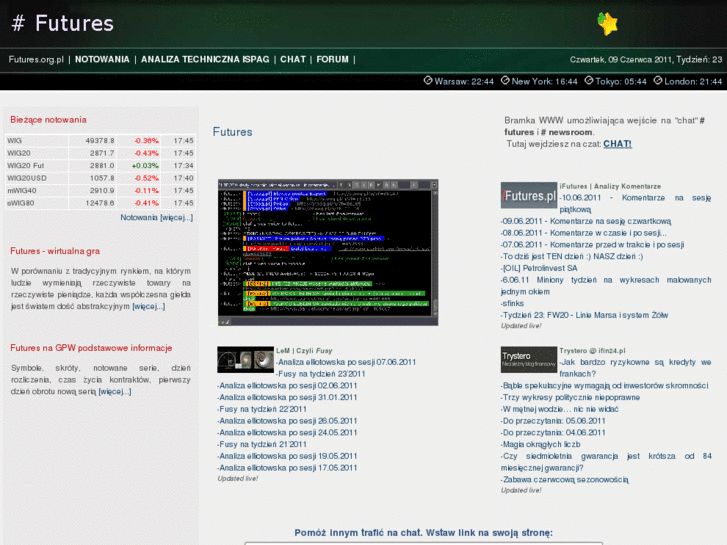Open Futures na GPW podstawowe informacje heading
Screen dimensions: 727x545
coord(91,348)
